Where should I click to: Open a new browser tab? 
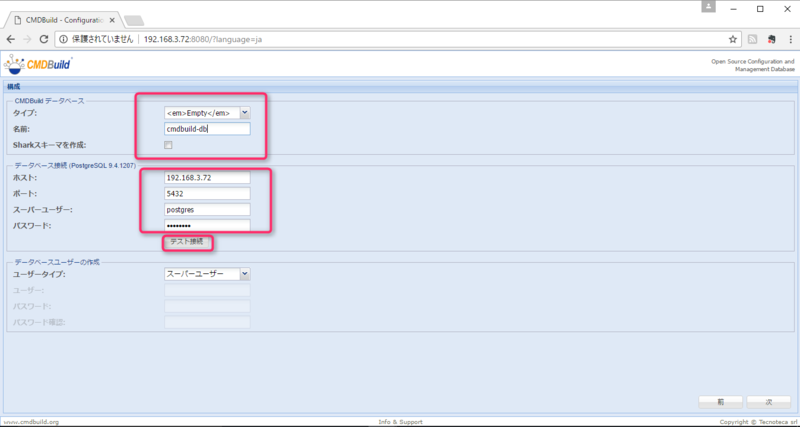(x=134, y=20)
